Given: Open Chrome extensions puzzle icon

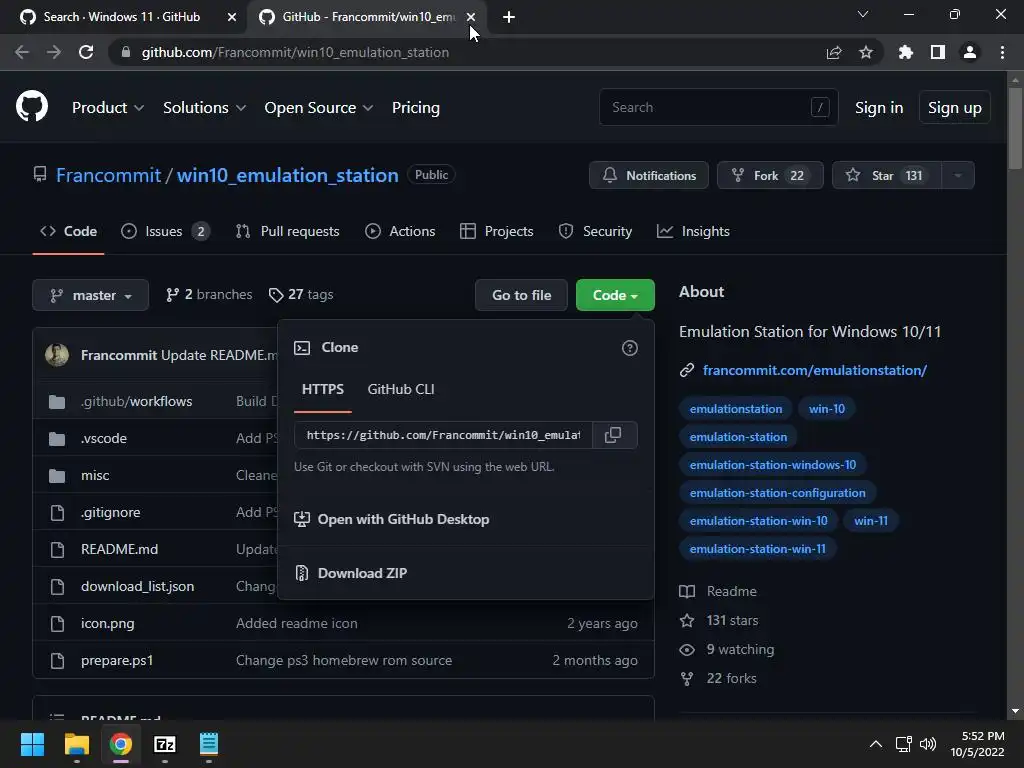Looking at the screenshot, I should coord(906,52).
